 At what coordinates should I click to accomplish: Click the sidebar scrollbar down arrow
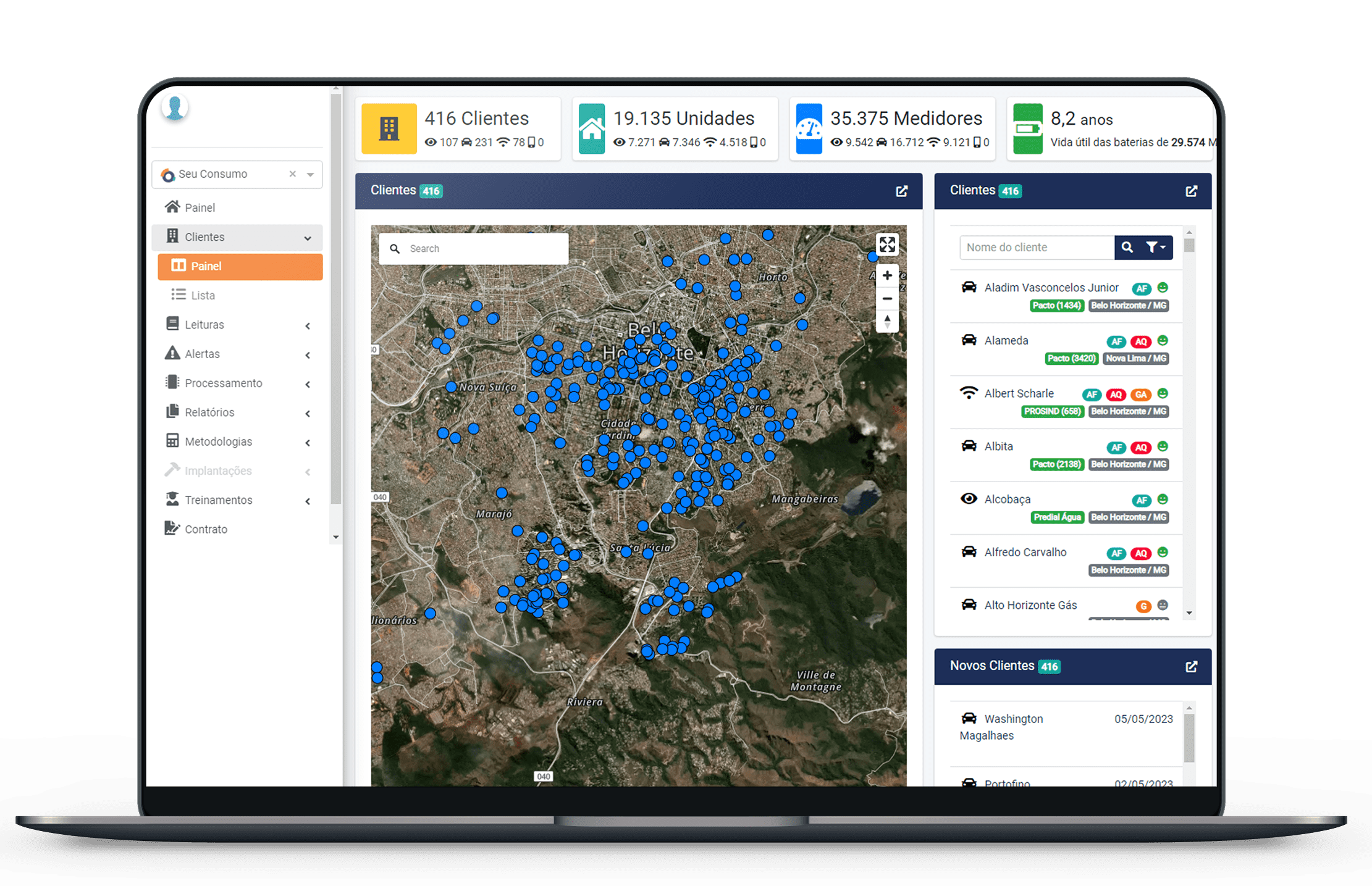point(336,537)
